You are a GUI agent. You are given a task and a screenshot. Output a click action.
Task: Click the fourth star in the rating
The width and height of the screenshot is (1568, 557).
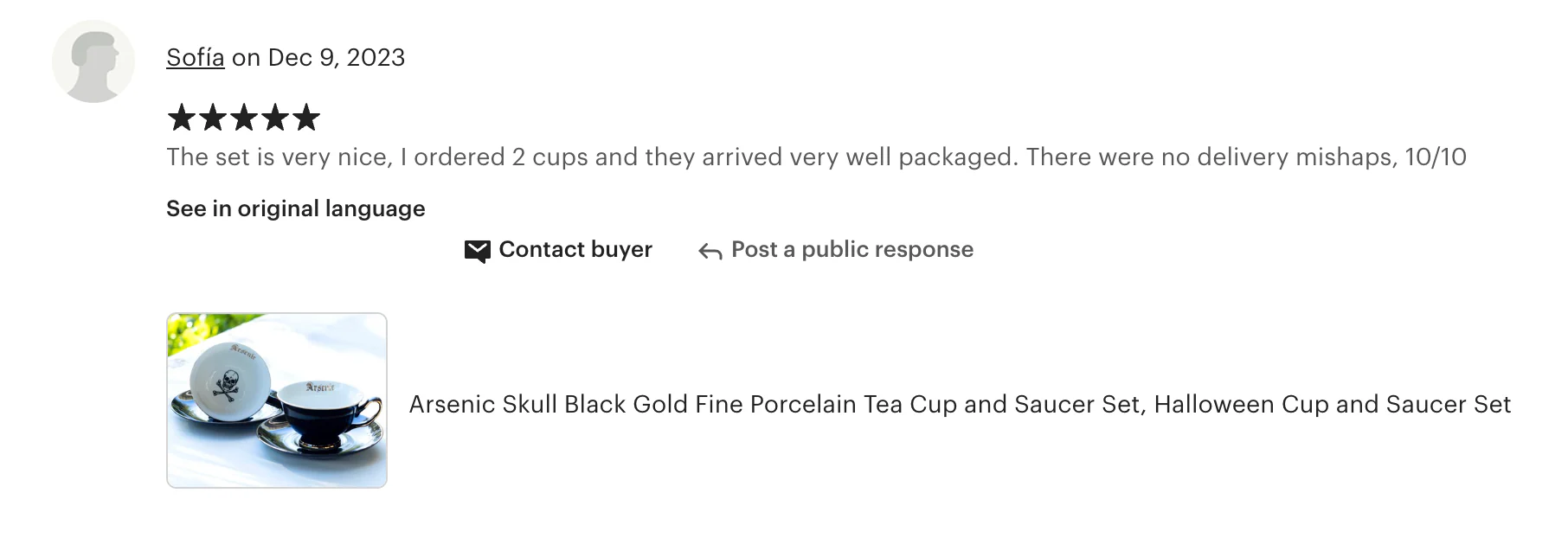[x=276, y=118]
